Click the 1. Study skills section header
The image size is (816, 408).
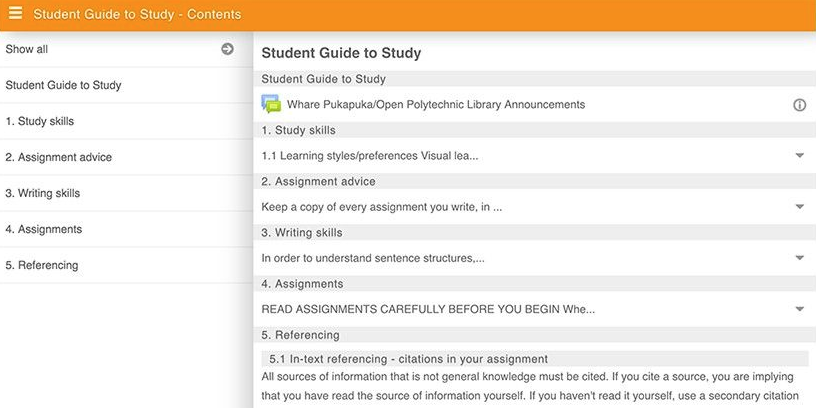(x=534, y=130)
